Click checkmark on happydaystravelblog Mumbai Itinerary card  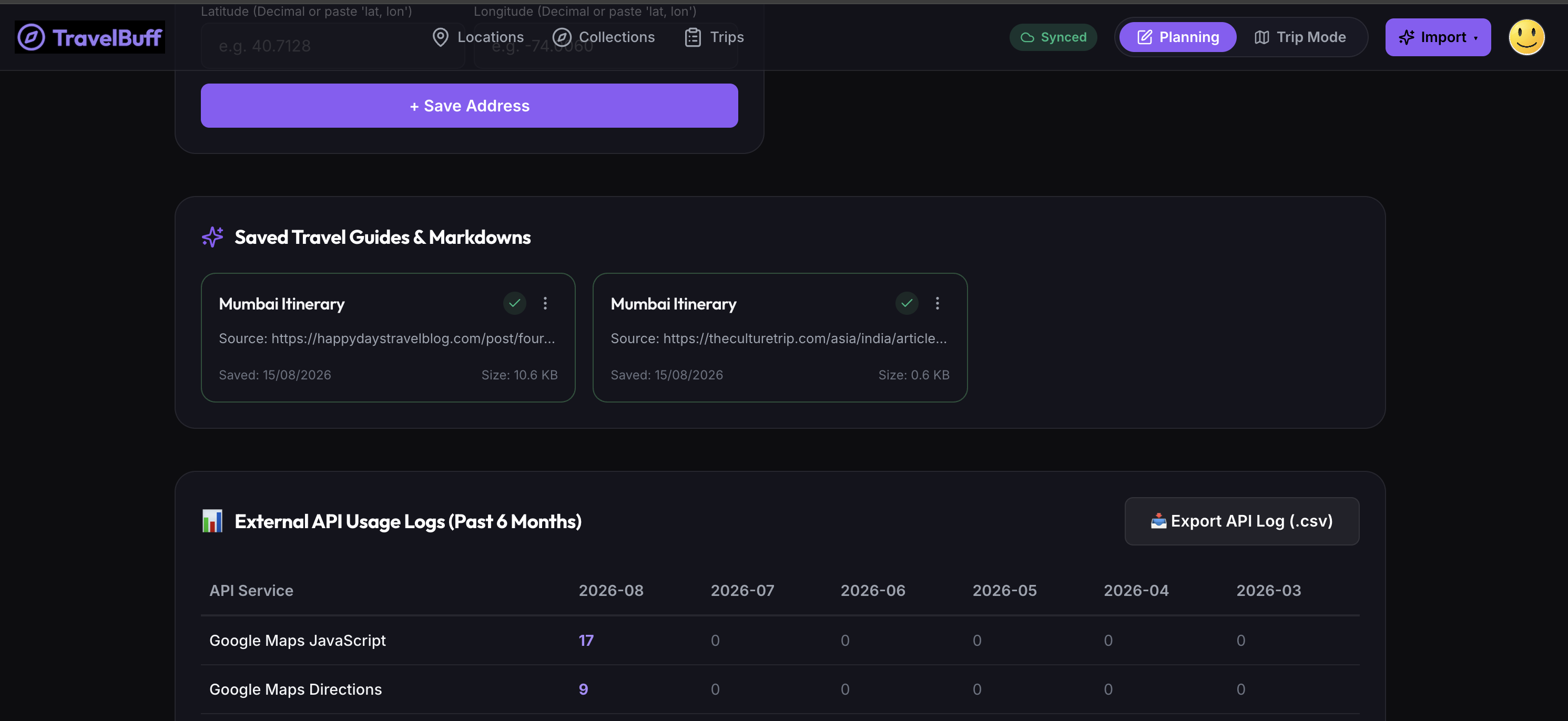coord(514,303)
